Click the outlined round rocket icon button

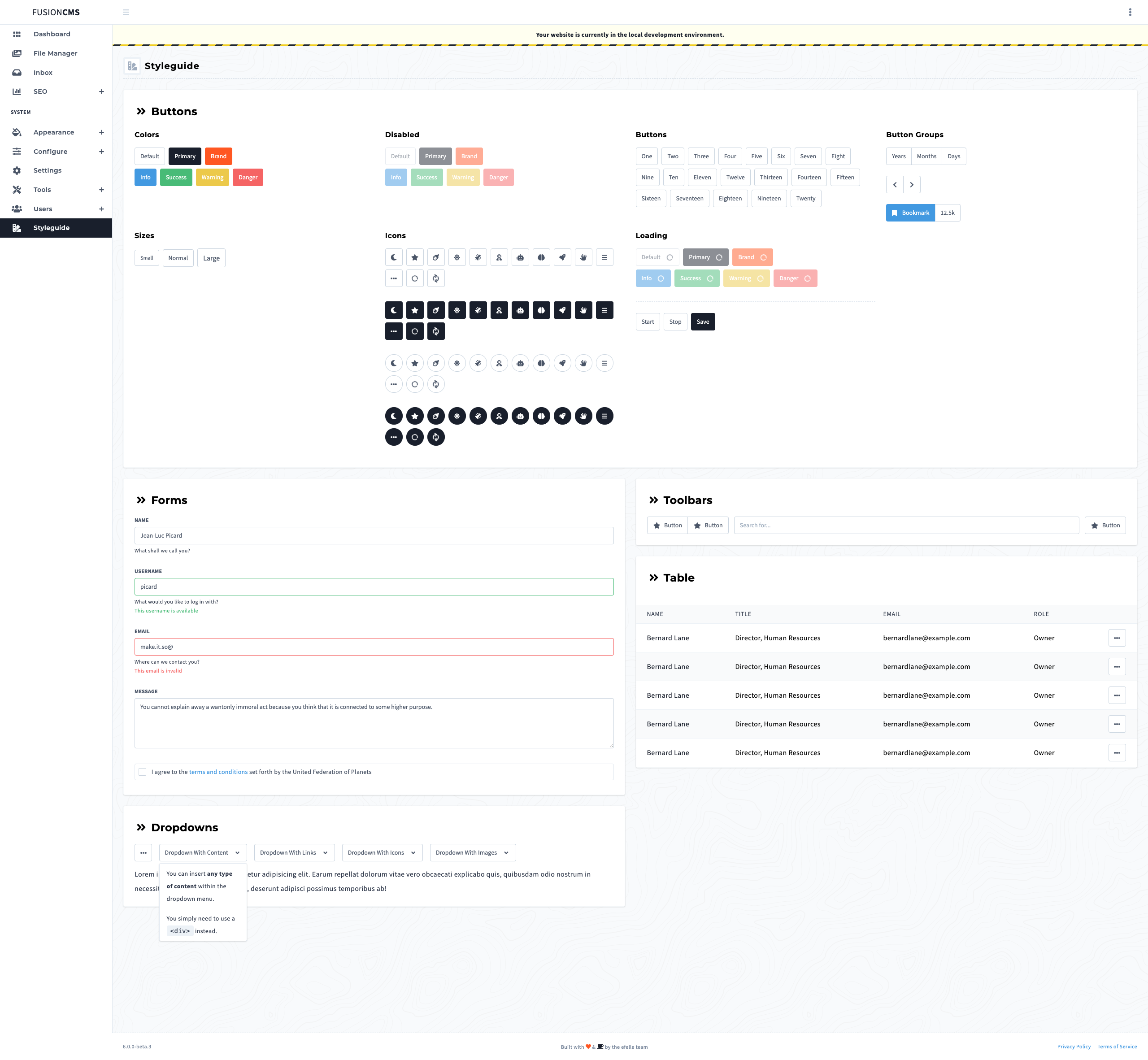point(562,363)
